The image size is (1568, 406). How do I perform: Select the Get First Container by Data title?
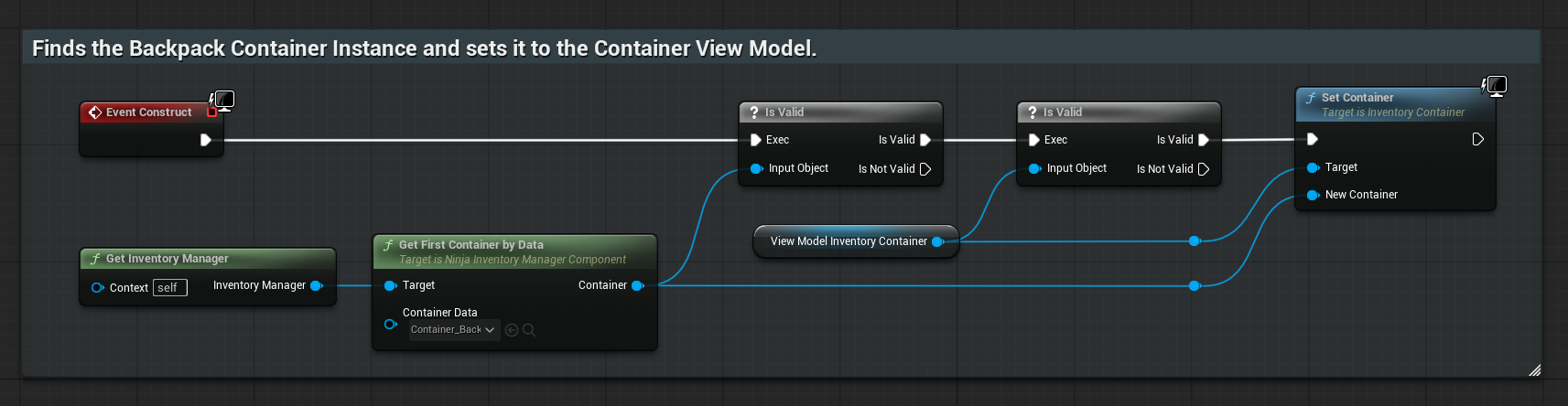[470, 245]
